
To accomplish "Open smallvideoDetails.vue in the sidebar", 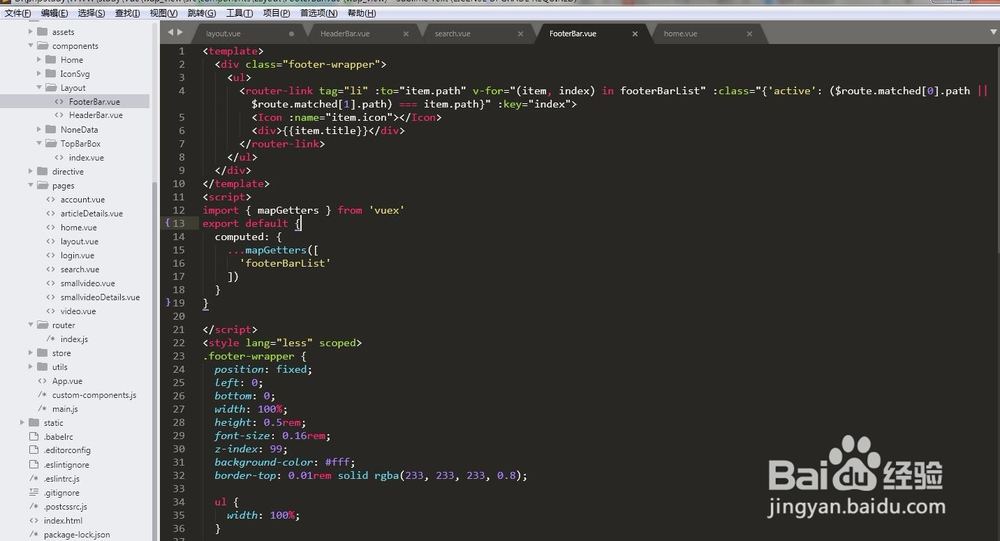I will pyautogui.click(x=100, y=297).
